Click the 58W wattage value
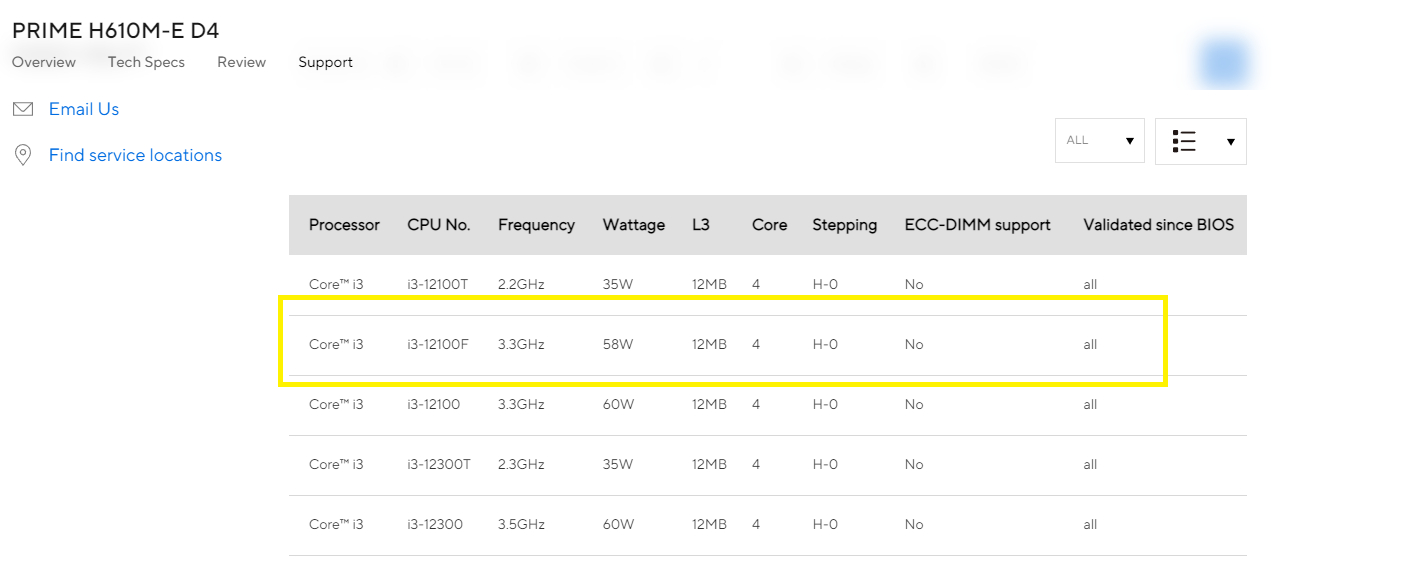The width and height of the screenshot is (1420, 565). point(618,344)
